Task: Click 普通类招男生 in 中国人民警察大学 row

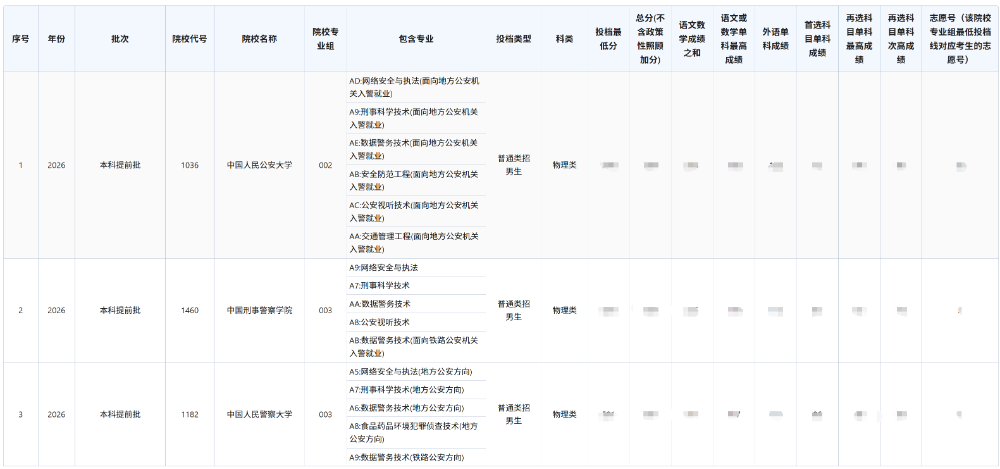Action: click(x=513, y=415)
